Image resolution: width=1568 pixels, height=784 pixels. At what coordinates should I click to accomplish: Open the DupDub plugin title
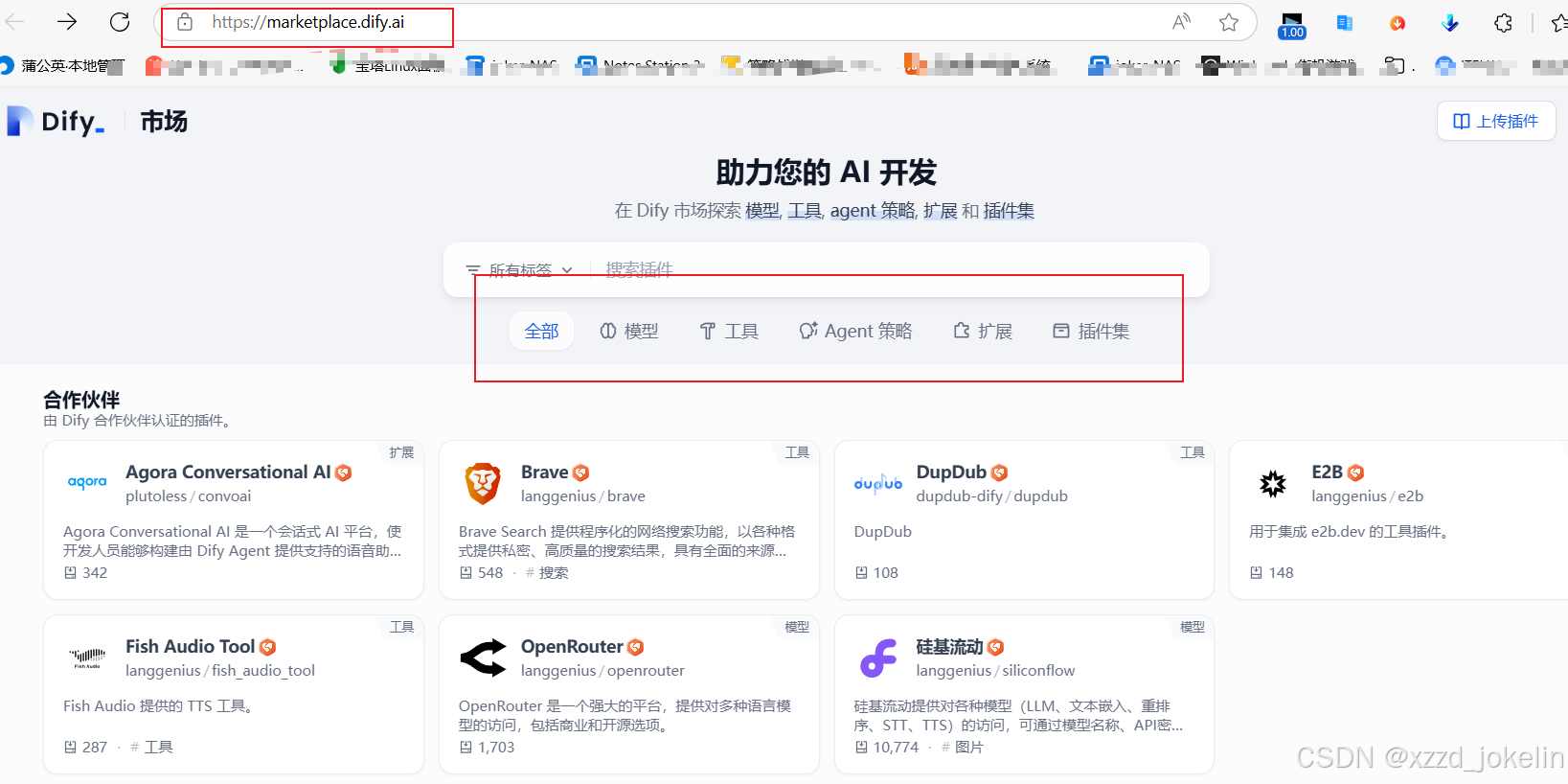pos(951,473)
